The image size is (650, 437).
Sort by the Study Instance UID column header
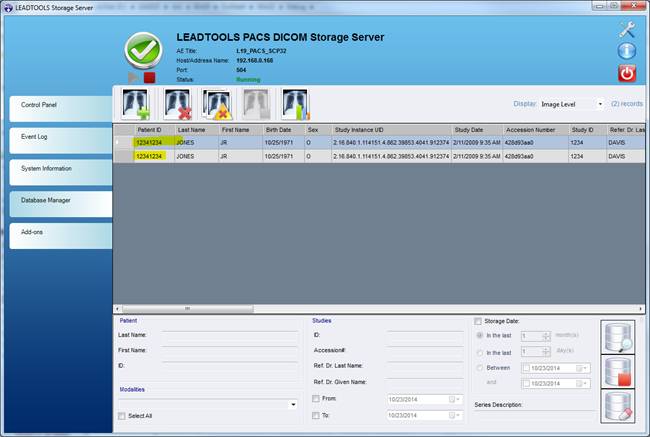(x=391, y=130)
